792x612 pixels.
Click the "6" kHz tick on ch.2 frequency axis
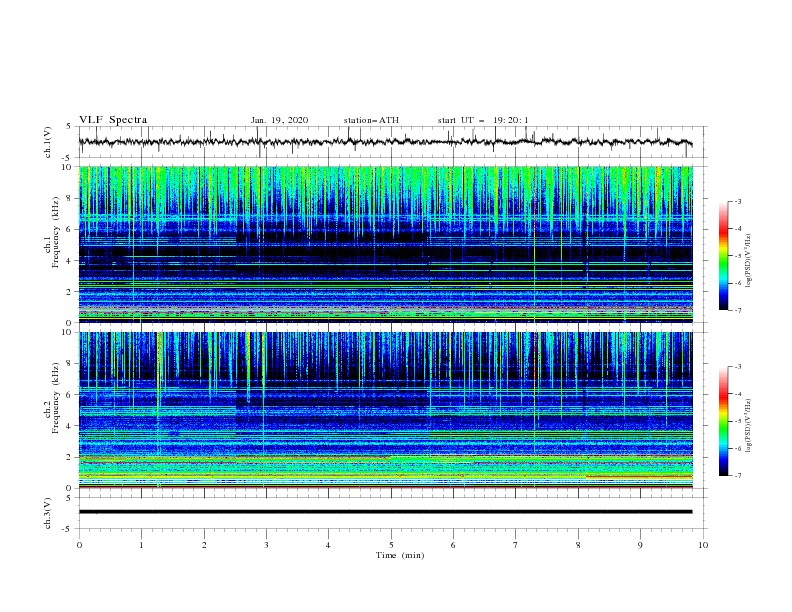[70, 395]
